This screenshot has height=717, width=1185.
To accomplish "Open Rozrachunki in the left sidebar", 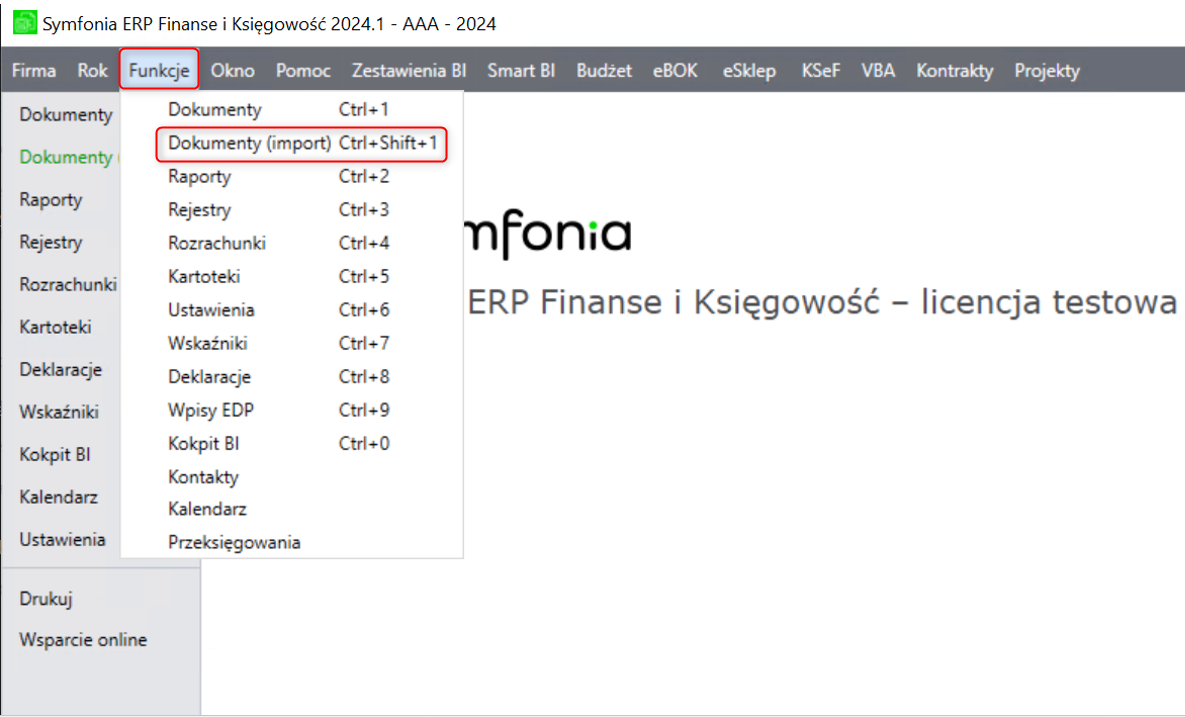I will 68,285.
